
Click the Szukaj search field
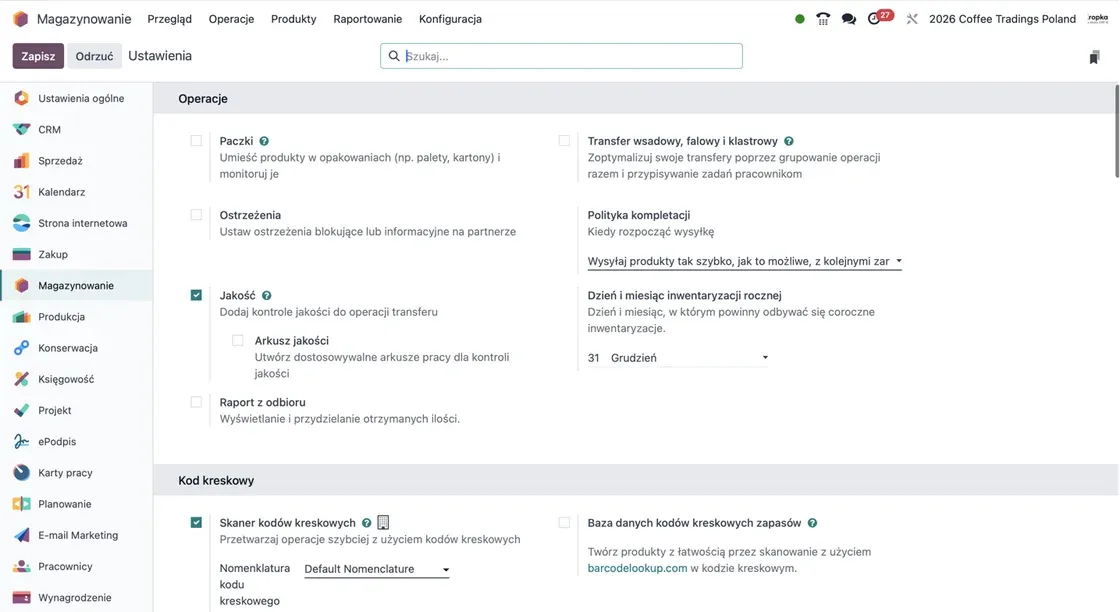click(x=561, y=56)
